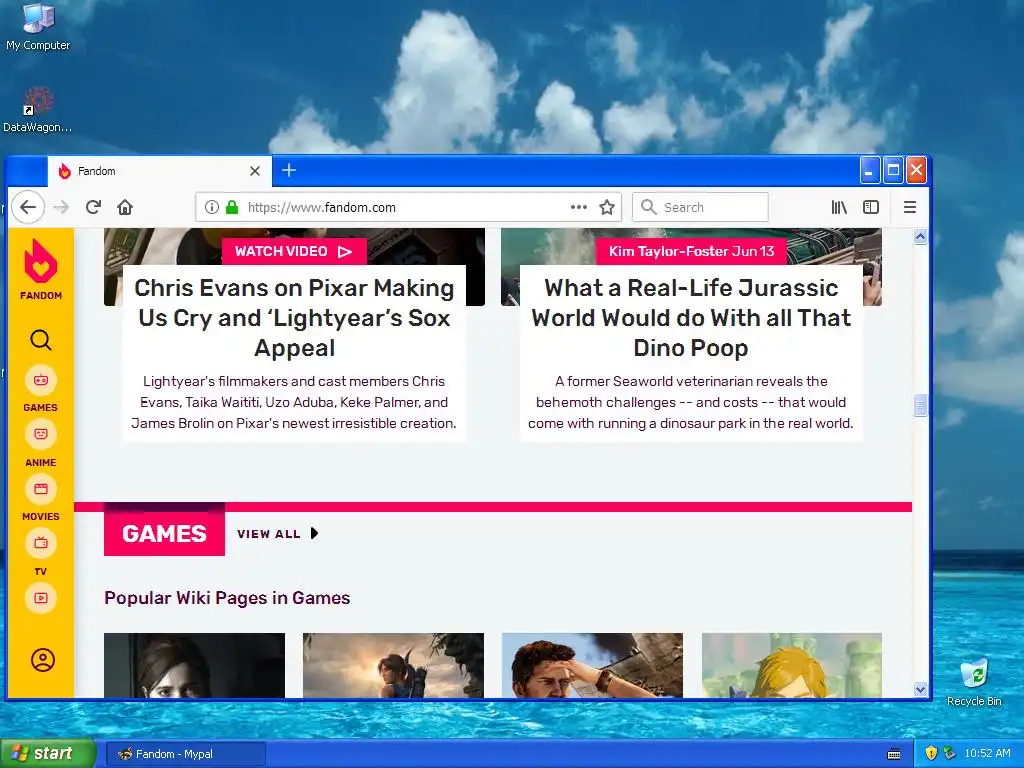Screen dimensions: 1024x768
Task: Click the URL address bar field
Action: [408, 207]
